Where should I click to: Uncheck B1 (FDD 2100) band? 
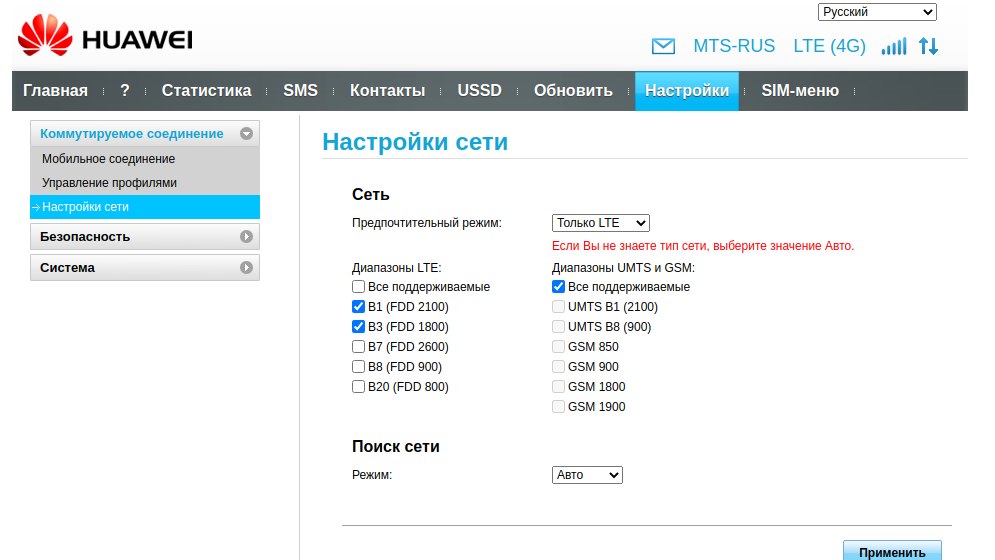[359, 307]
